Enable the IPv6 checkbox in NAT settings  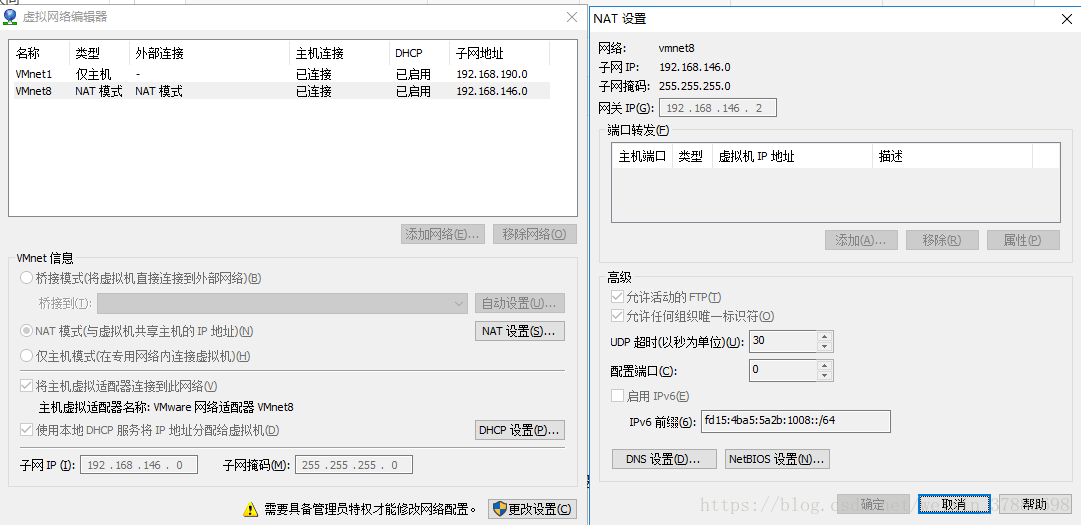click(x=617, y=395)
